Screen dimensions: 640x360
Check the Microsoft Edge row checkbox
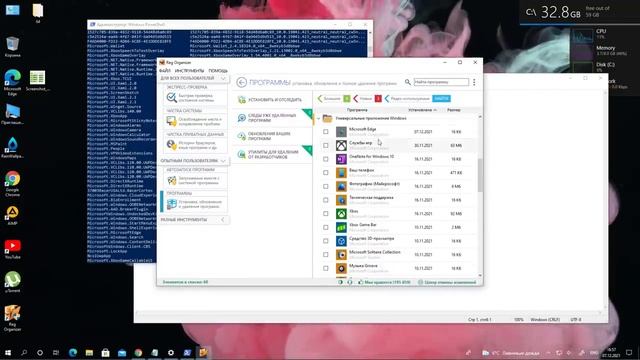pyautogui.click(x=325, y=131)
